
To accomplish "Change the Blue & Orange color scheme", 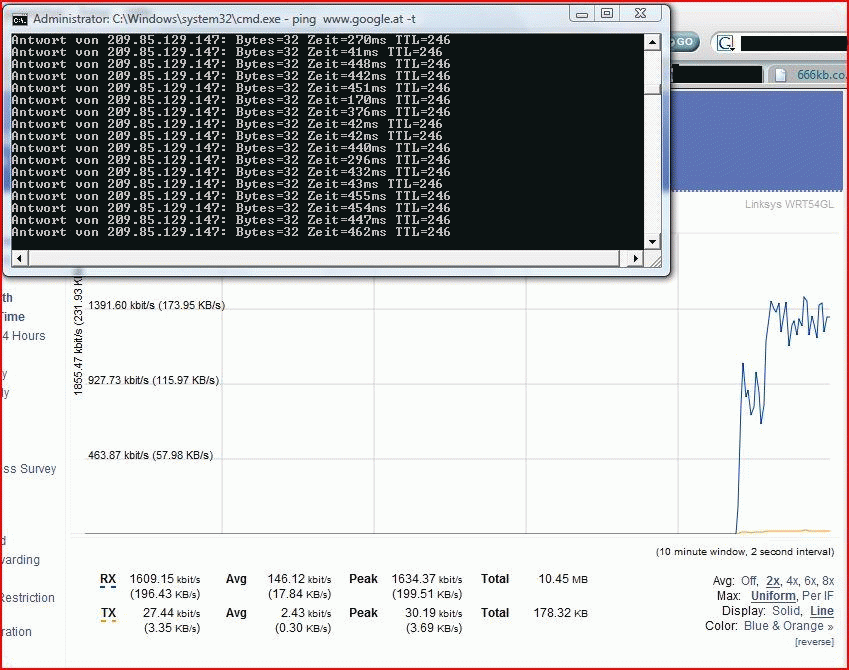I will (789, 626).
